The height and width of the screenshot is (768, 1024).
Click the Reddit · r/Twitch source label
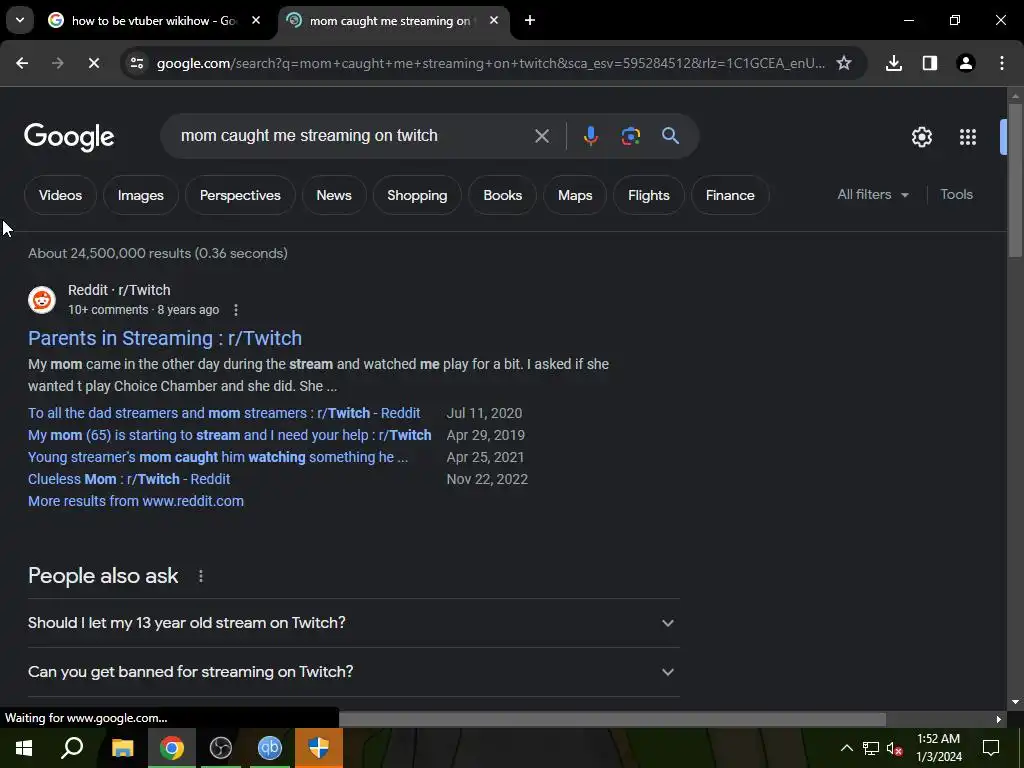coord(119,290)
